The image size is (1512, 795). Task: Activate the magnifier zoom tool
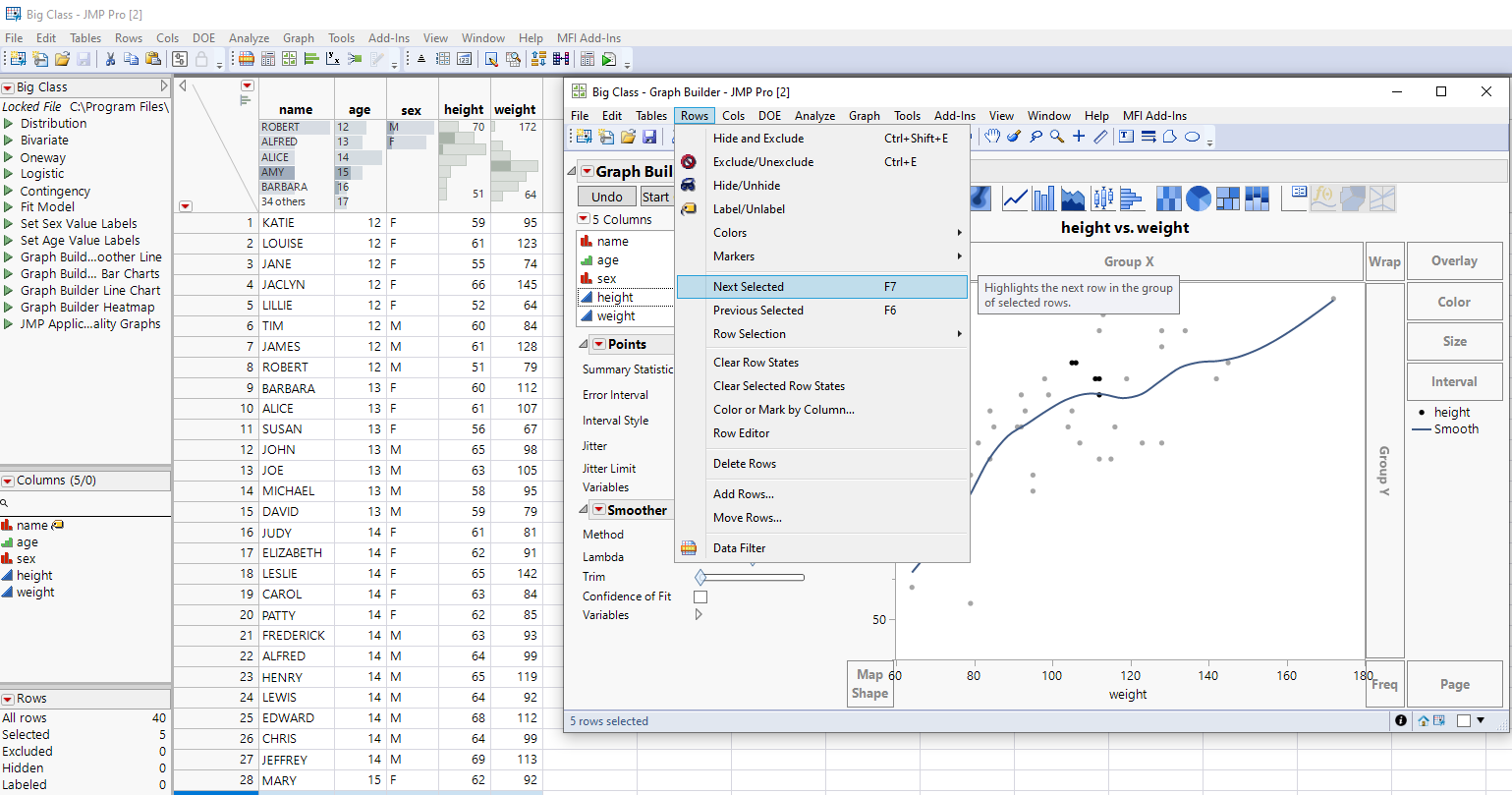tap(1057, 137)
